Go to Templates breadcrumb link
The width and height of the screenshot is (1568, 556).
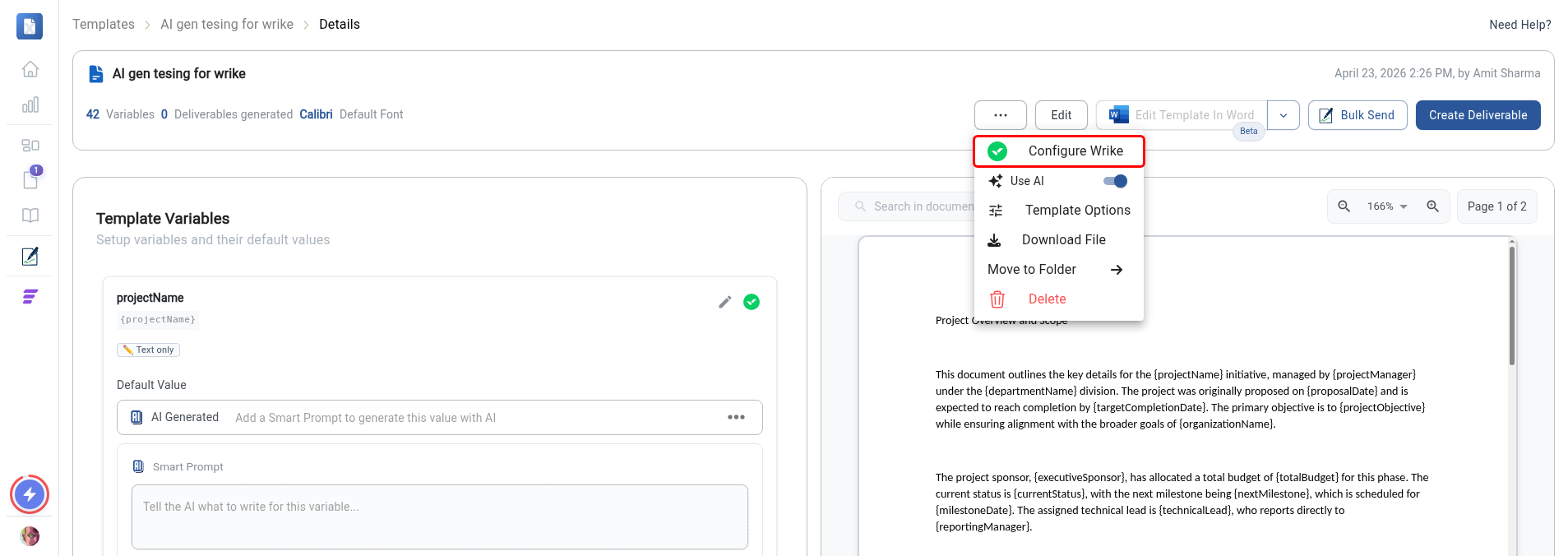(x=104, y=25)
